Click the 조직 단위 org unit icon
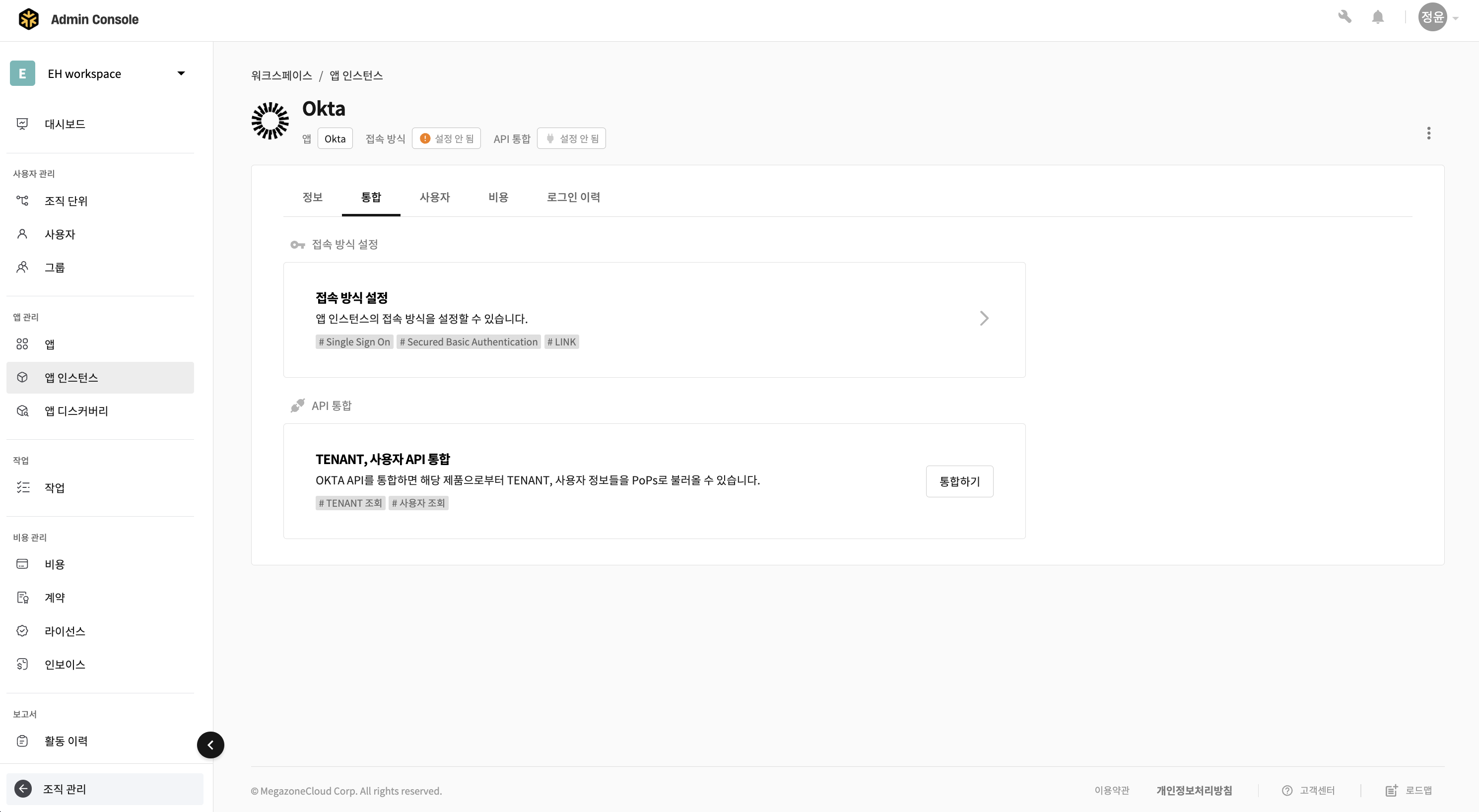The height and width of the screenshot is (812, 1479). (22, 201)
